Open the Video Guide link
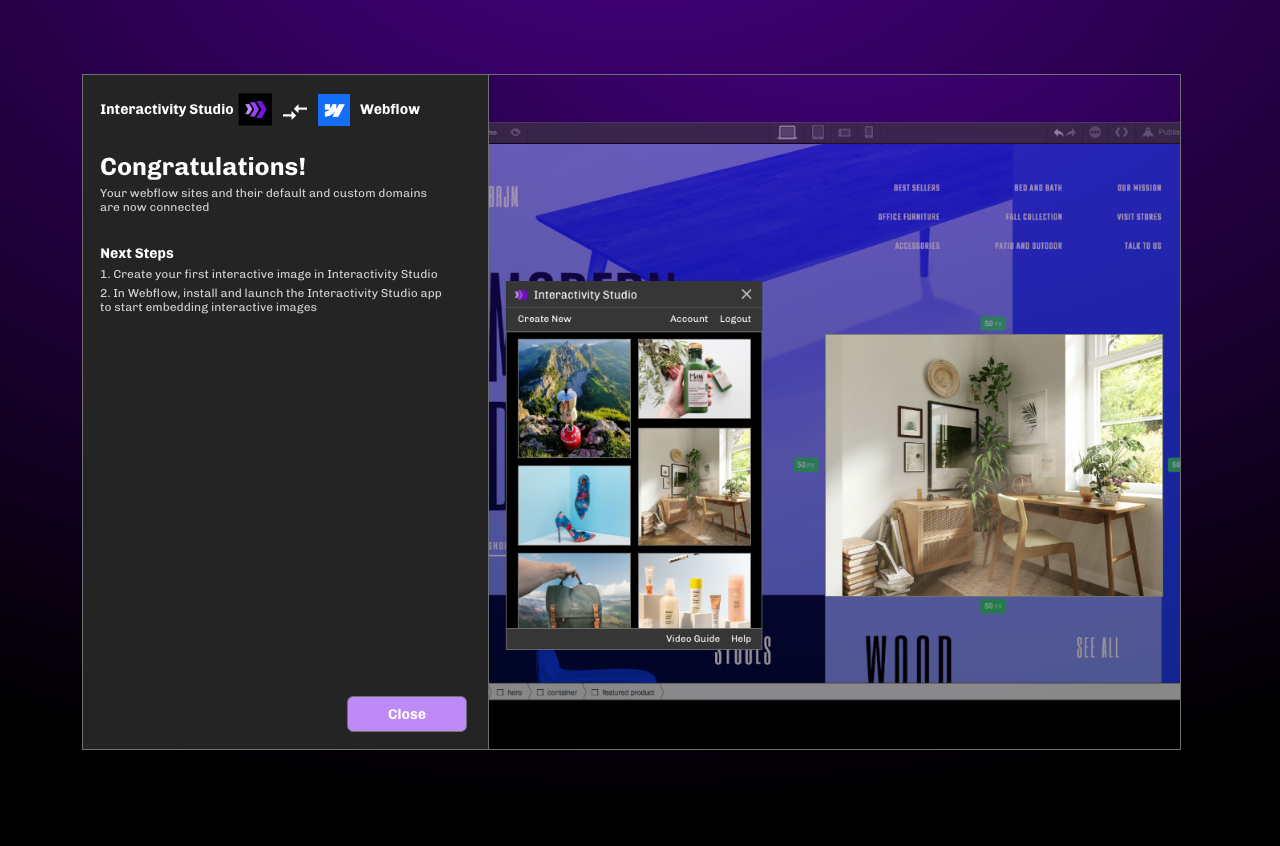The width and height of the screenshot is (1280, 846). pos(693,638)
